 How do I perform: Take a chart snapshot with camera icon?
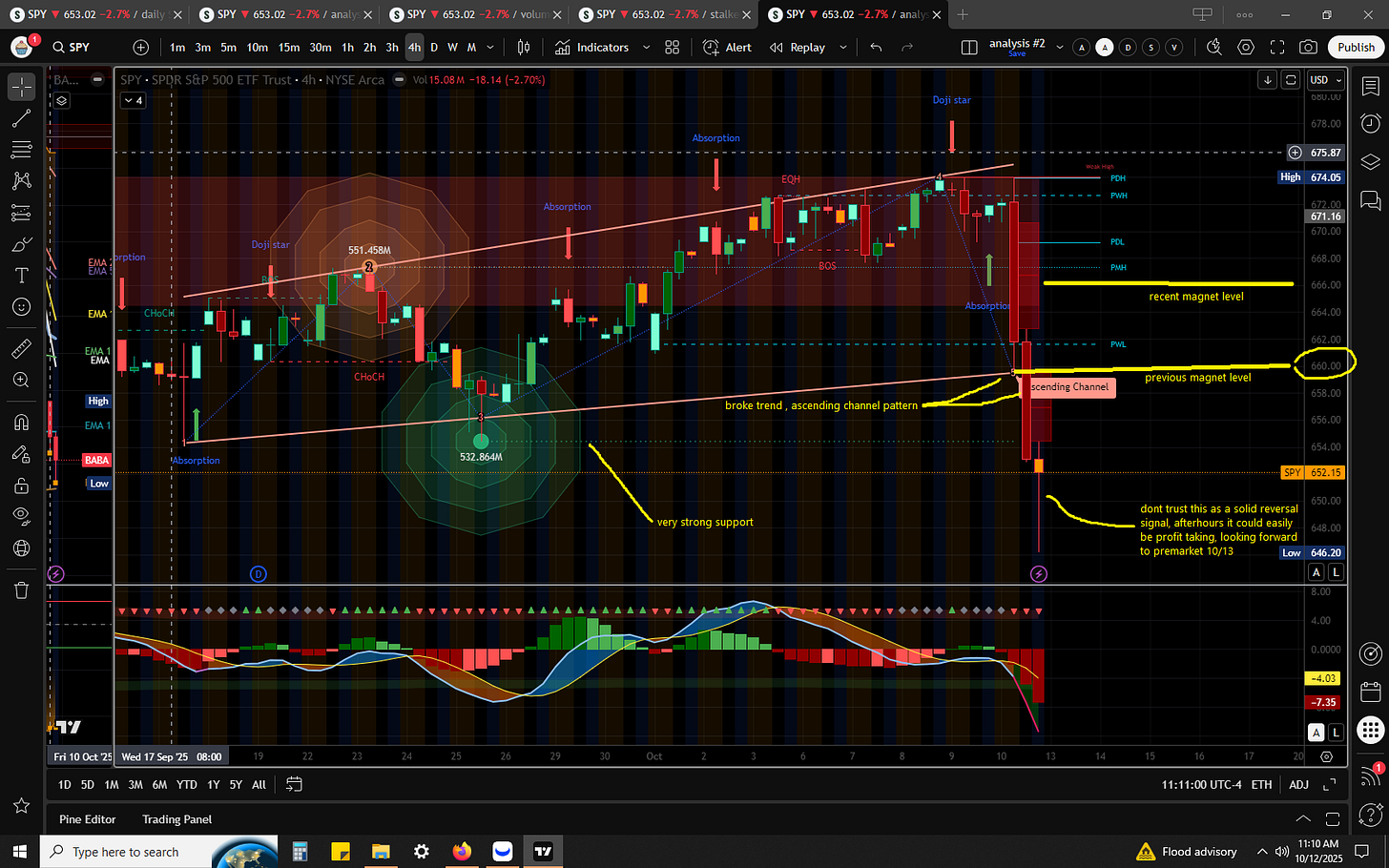[1309, 47]
